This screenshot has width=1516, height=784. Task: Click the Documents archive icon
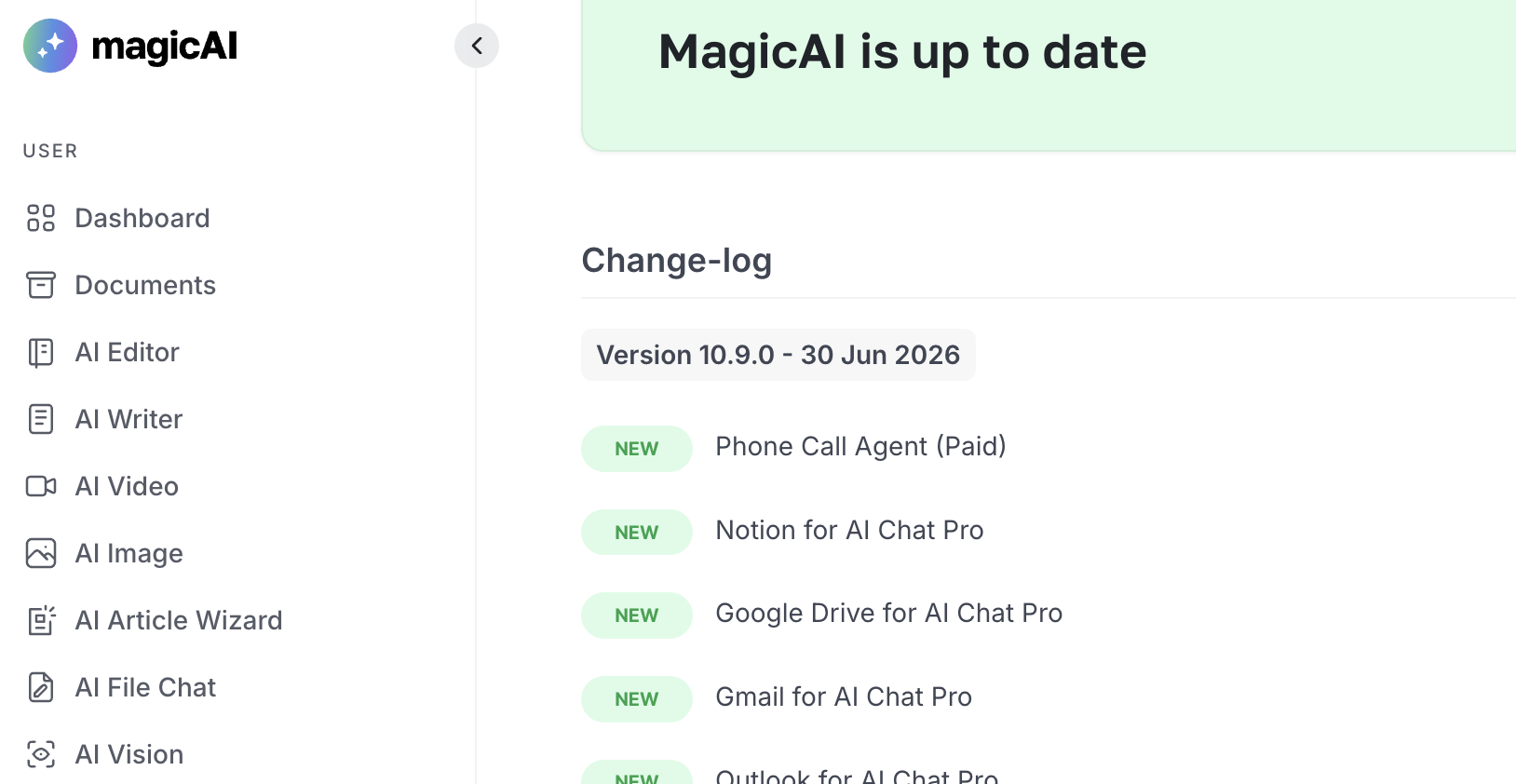pos(41,285)
